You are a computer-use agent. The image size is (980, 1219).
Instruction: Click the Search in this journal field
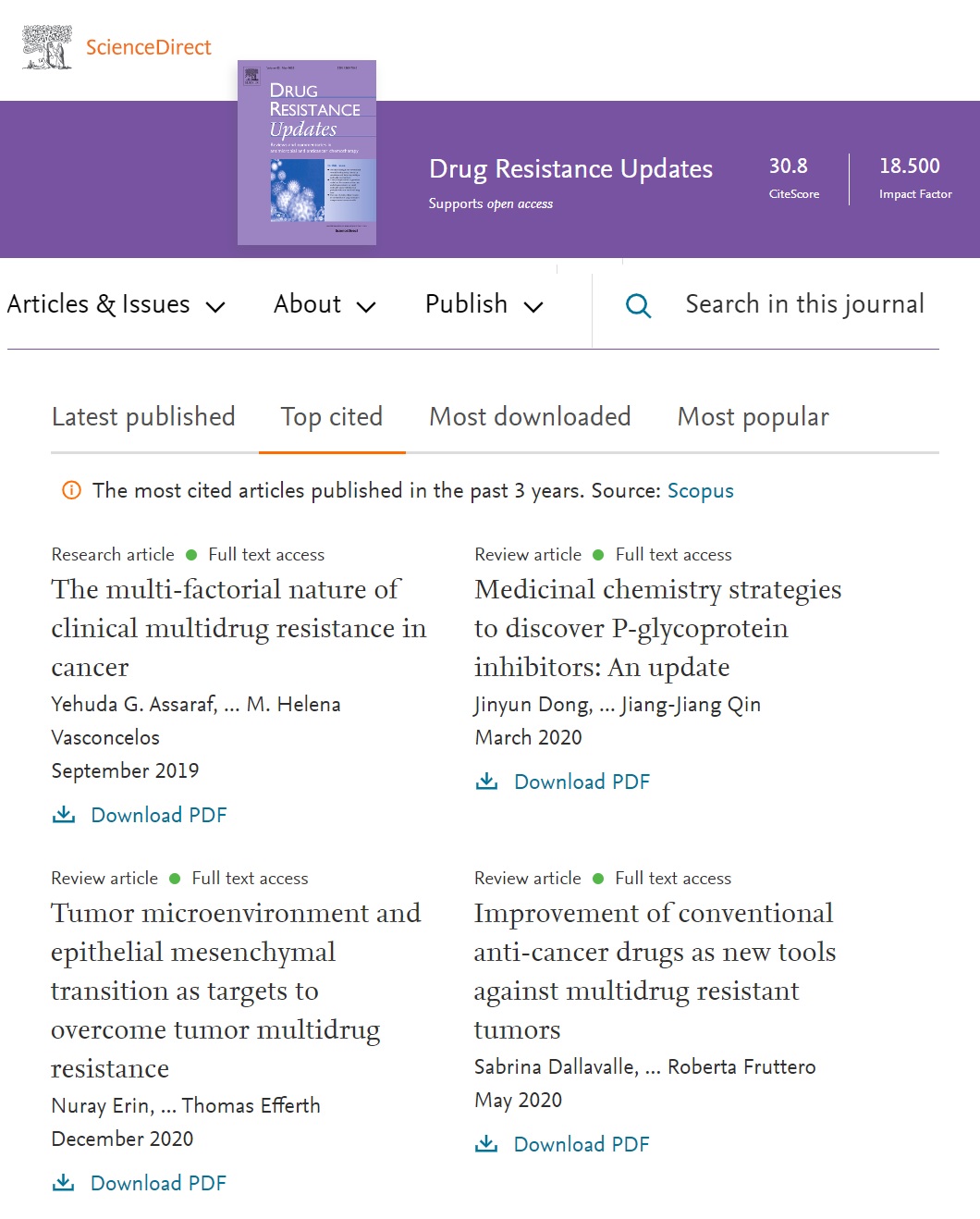803,304
